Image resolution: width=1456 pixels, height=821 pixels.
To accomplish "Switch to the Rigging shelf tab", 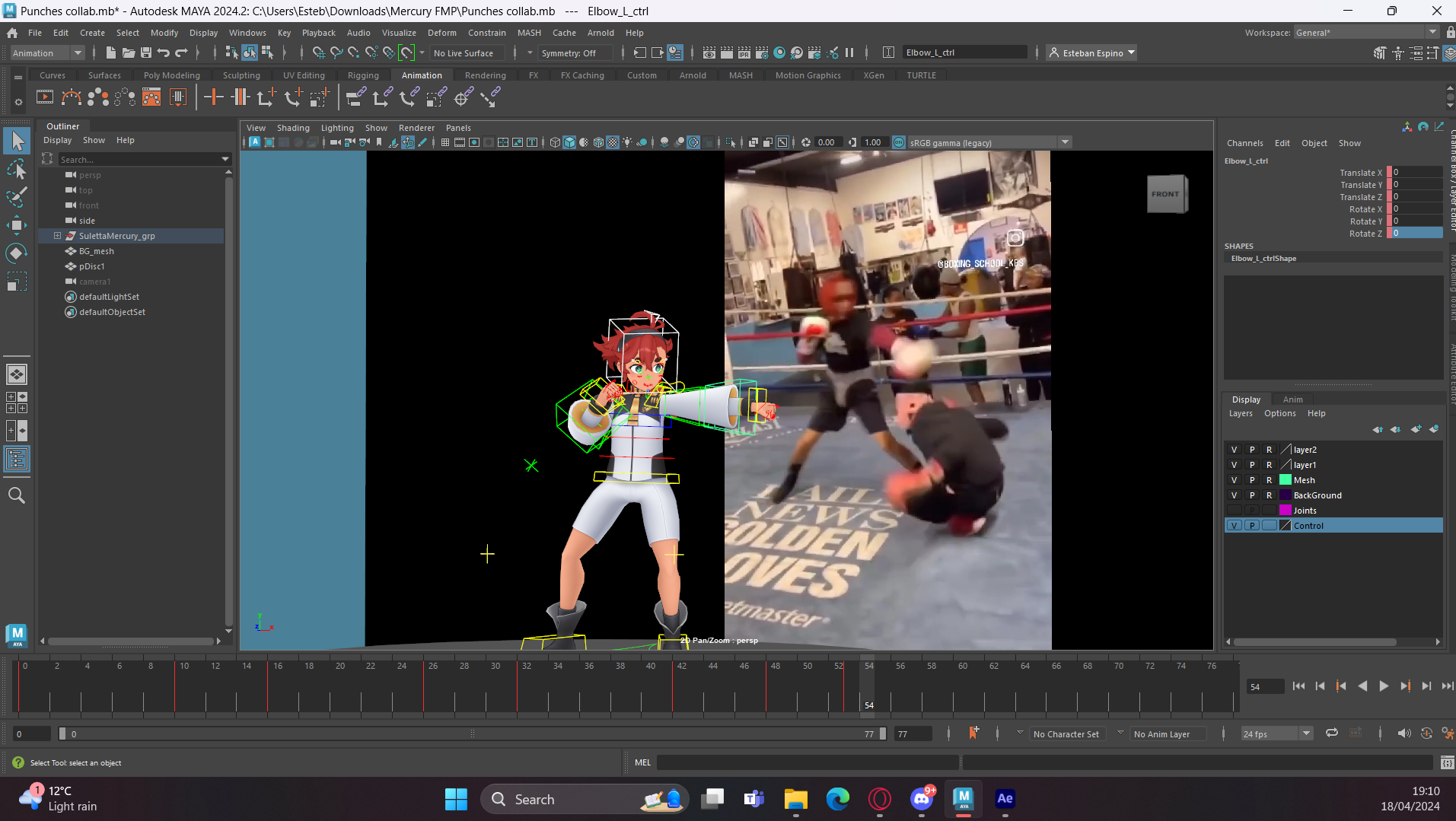I will [362, 75].
